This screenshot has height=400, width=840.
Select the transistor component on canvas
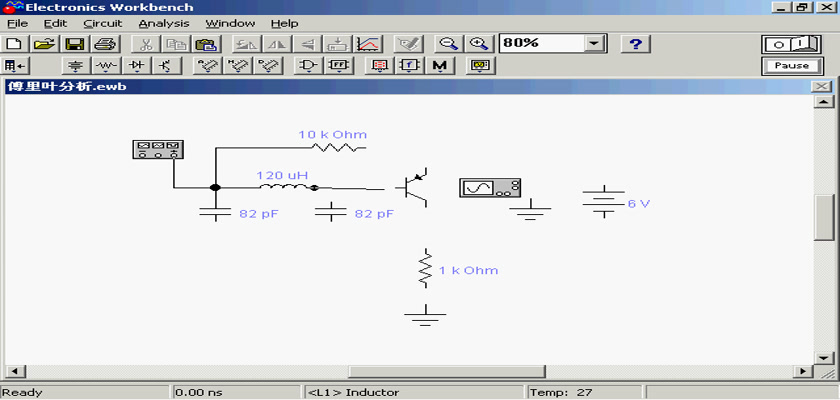pyautogui.click(x=412, y=187)
